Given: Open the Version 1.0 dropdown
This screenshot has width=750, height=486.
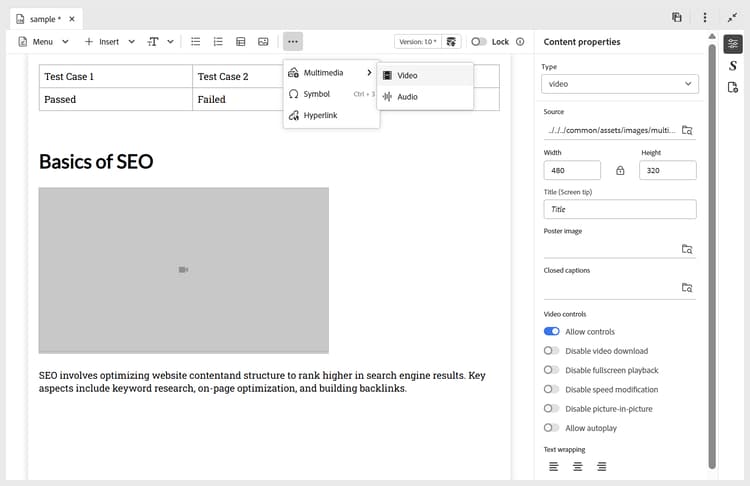Looking at the screenshot, I should pos(418,42).
